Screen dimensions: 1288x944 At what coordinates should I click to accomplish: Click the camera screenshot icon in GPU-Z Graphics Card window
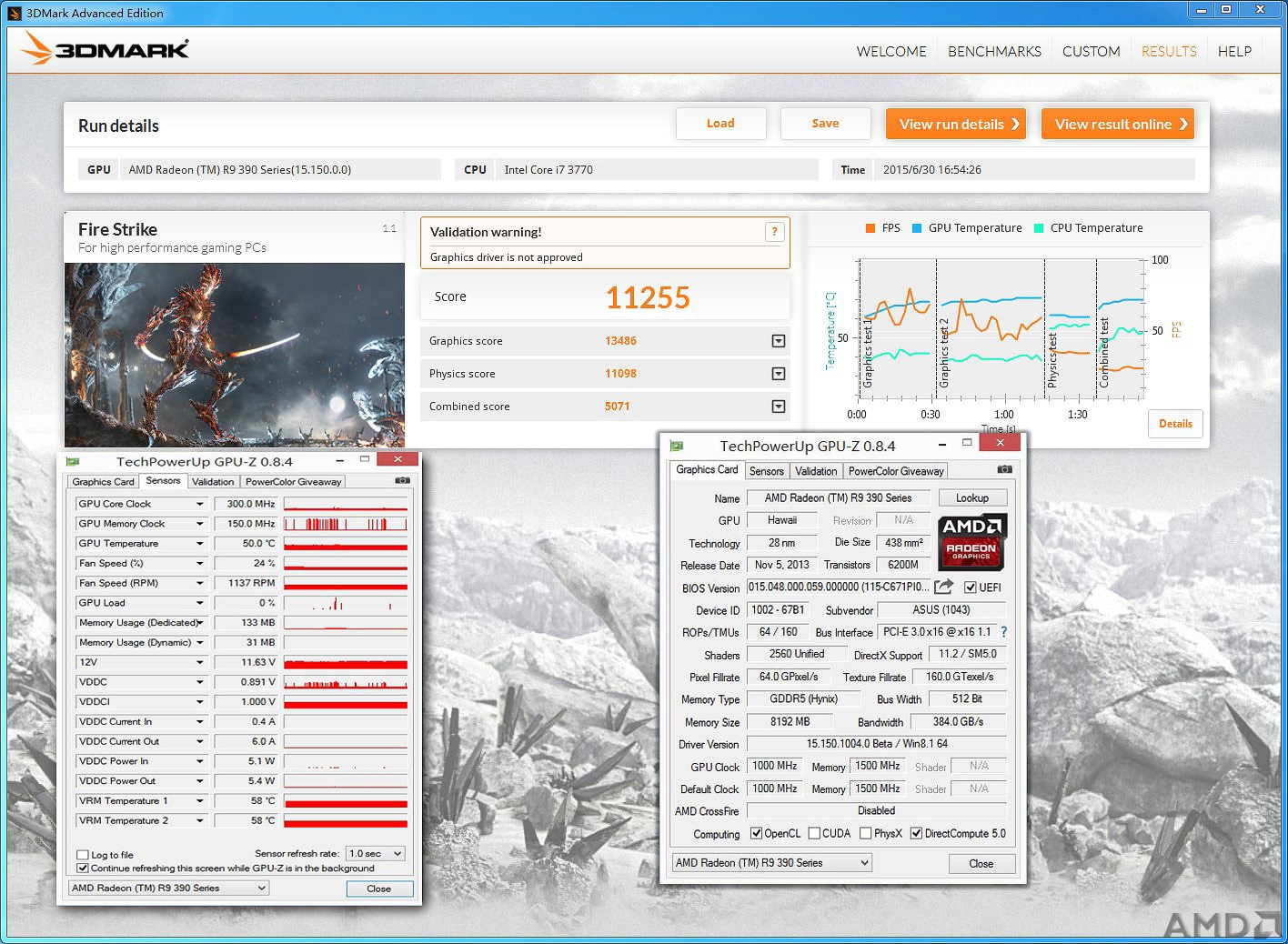click(x=1004, y=469)
